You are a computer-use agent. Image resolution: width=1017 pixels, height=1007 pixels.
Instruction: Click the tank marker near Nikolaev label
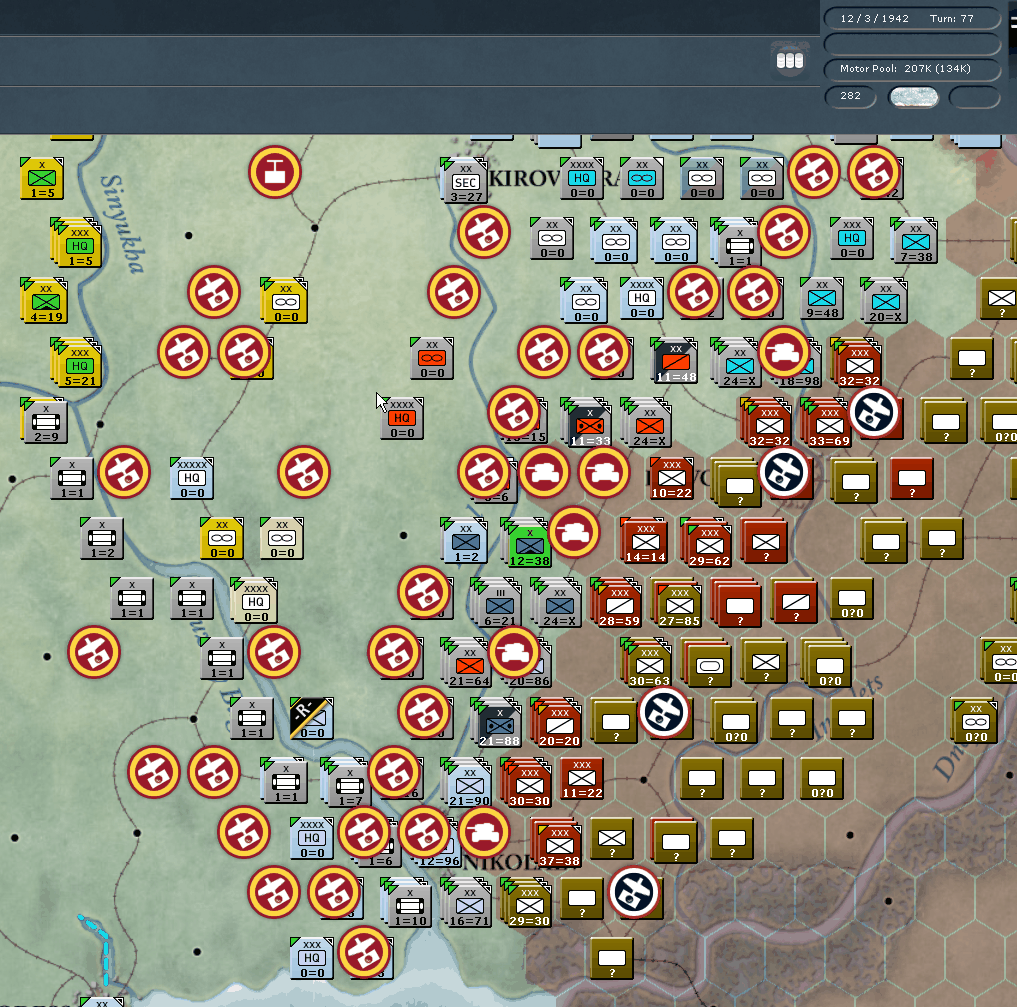pos(484,832)
